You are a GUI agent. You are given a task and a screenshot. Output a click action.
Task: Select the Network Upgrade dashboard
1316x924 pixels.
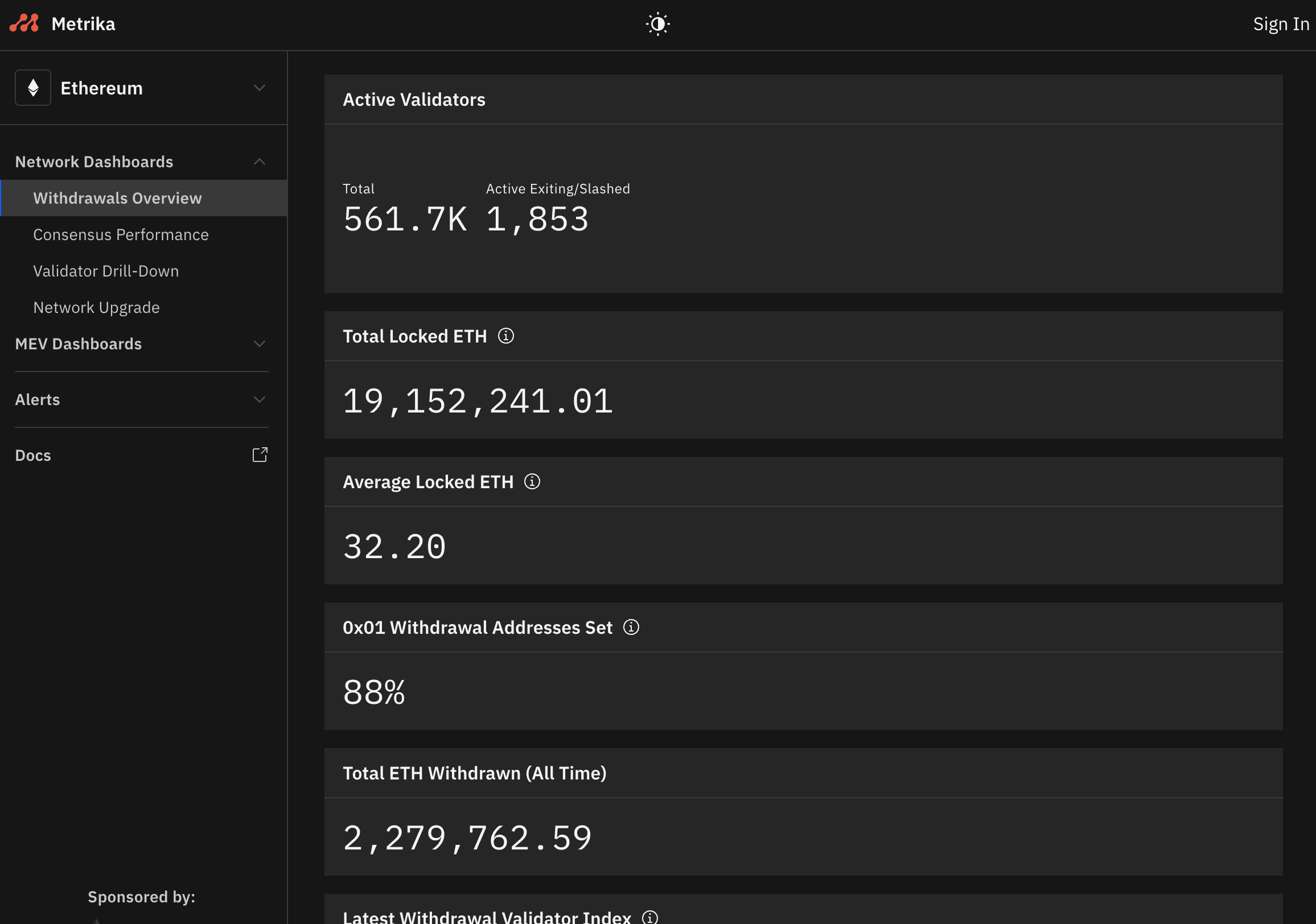click(x=96, y=307)
